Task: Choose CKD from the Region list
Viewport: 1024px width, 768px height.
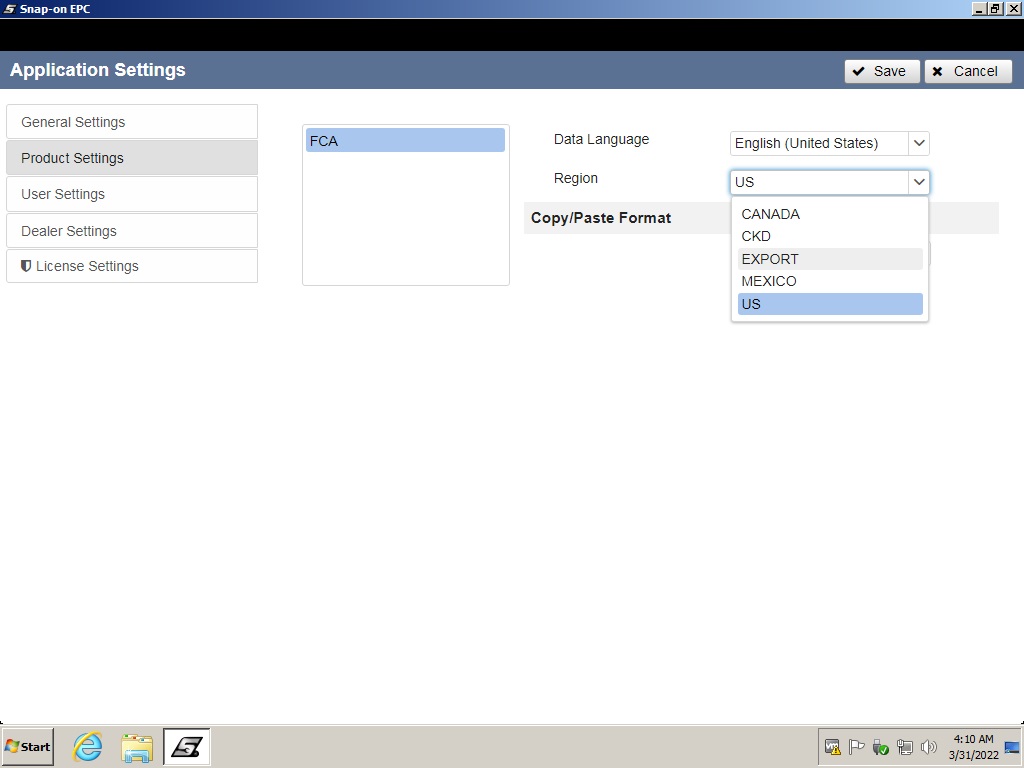Action: point(830,236)
